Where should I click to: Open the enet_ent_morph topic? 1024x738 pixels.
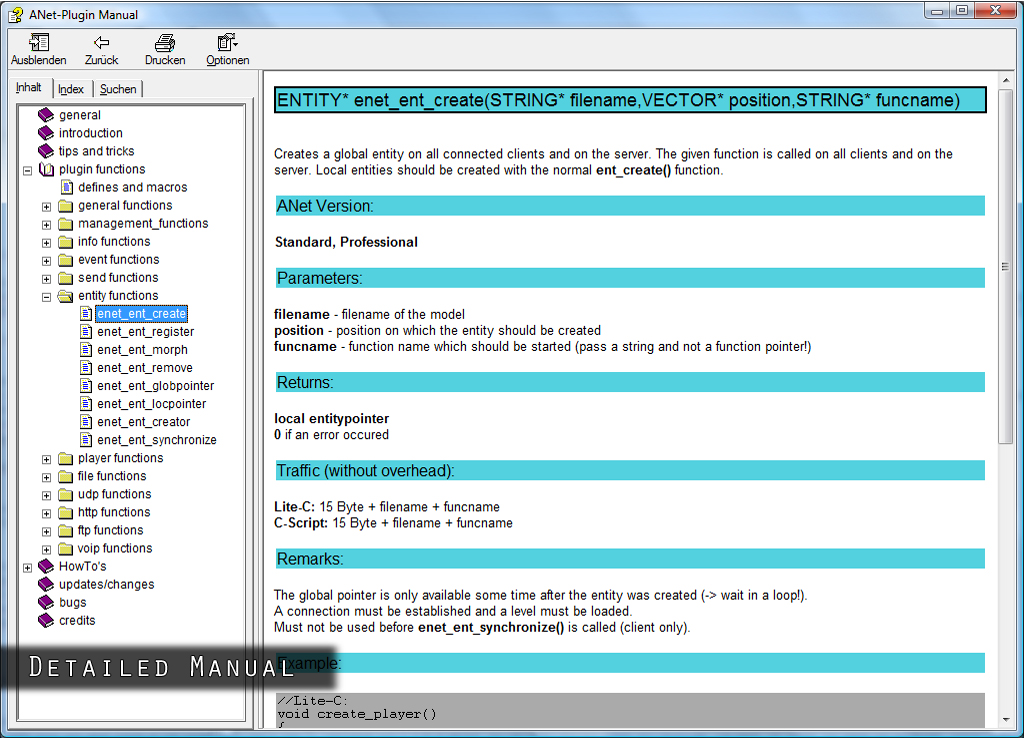(x=142, y=350)
